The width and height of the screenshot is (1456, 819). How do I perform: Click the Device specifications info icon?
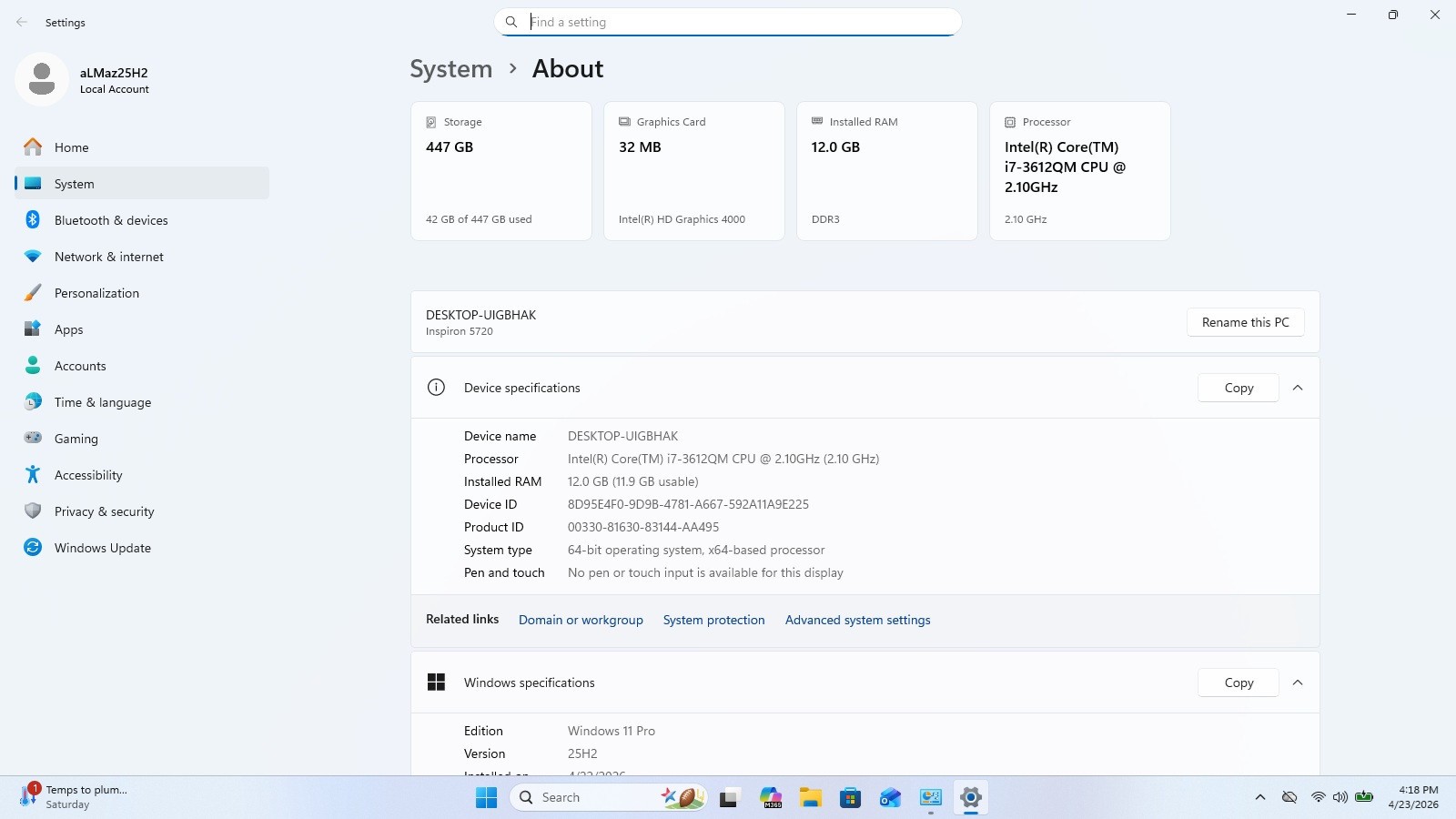436,388
